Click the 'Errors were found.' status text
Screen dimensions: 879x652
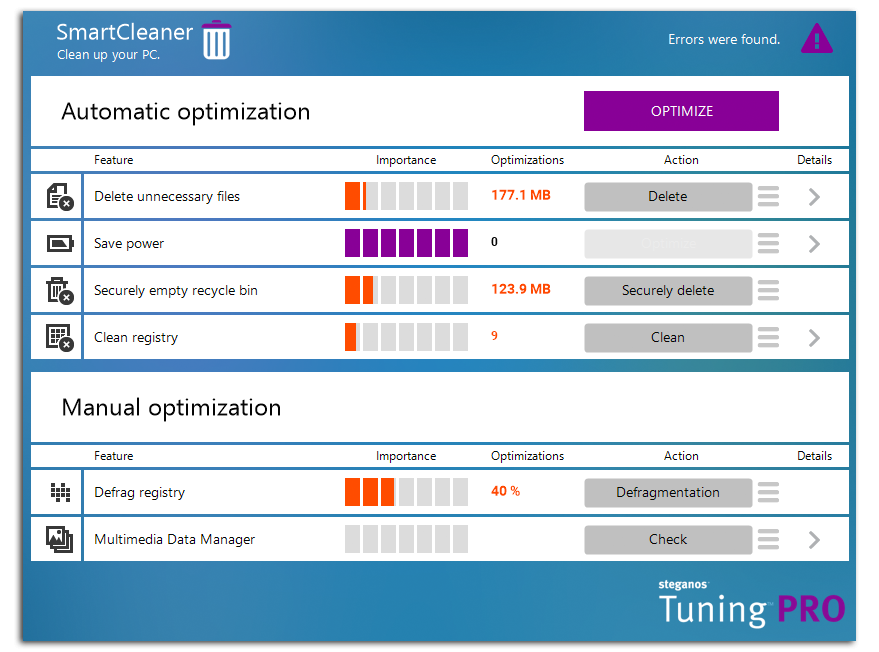pyautogui.click(x=724, y=39)
